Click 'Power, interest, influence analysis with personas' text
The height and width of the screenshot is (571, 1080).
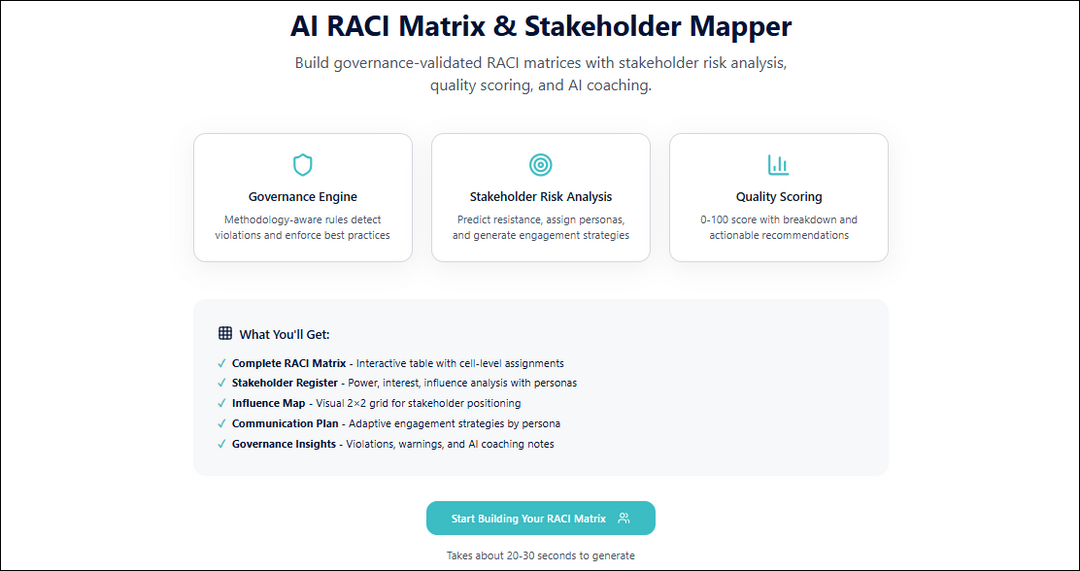(464, 383)
